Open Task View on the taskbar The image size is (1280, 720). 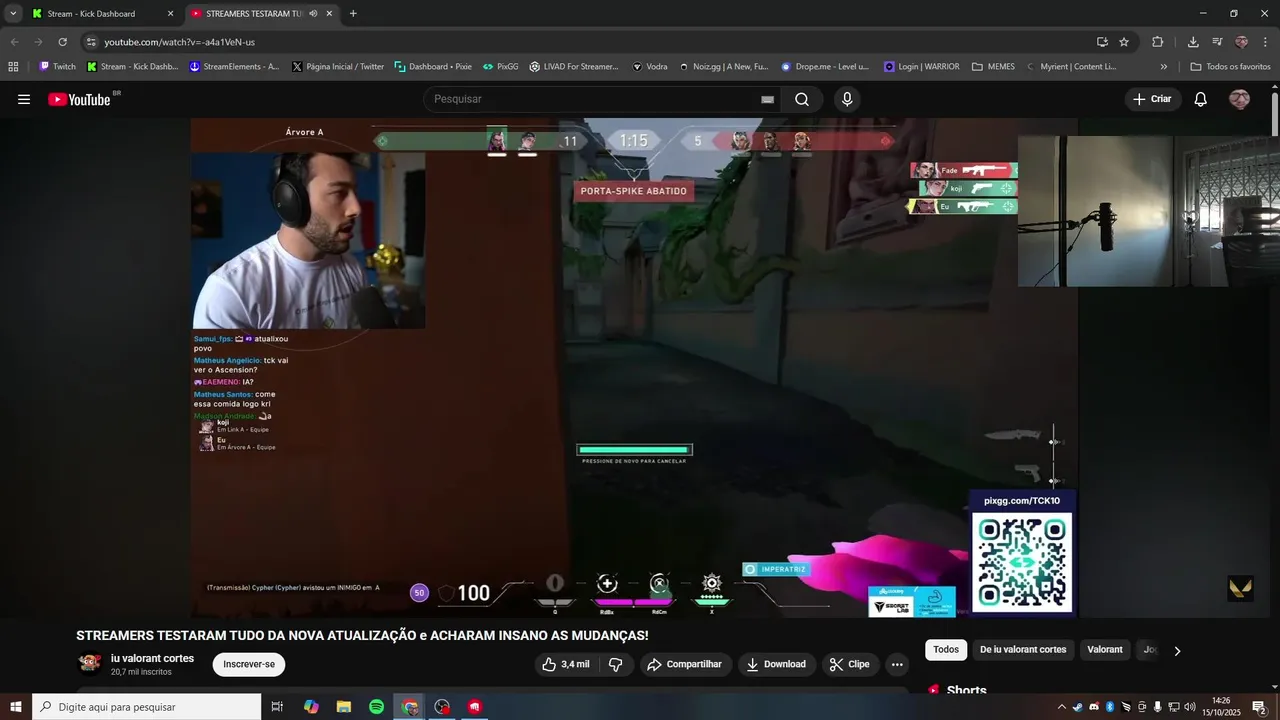(x=277, y=707)
